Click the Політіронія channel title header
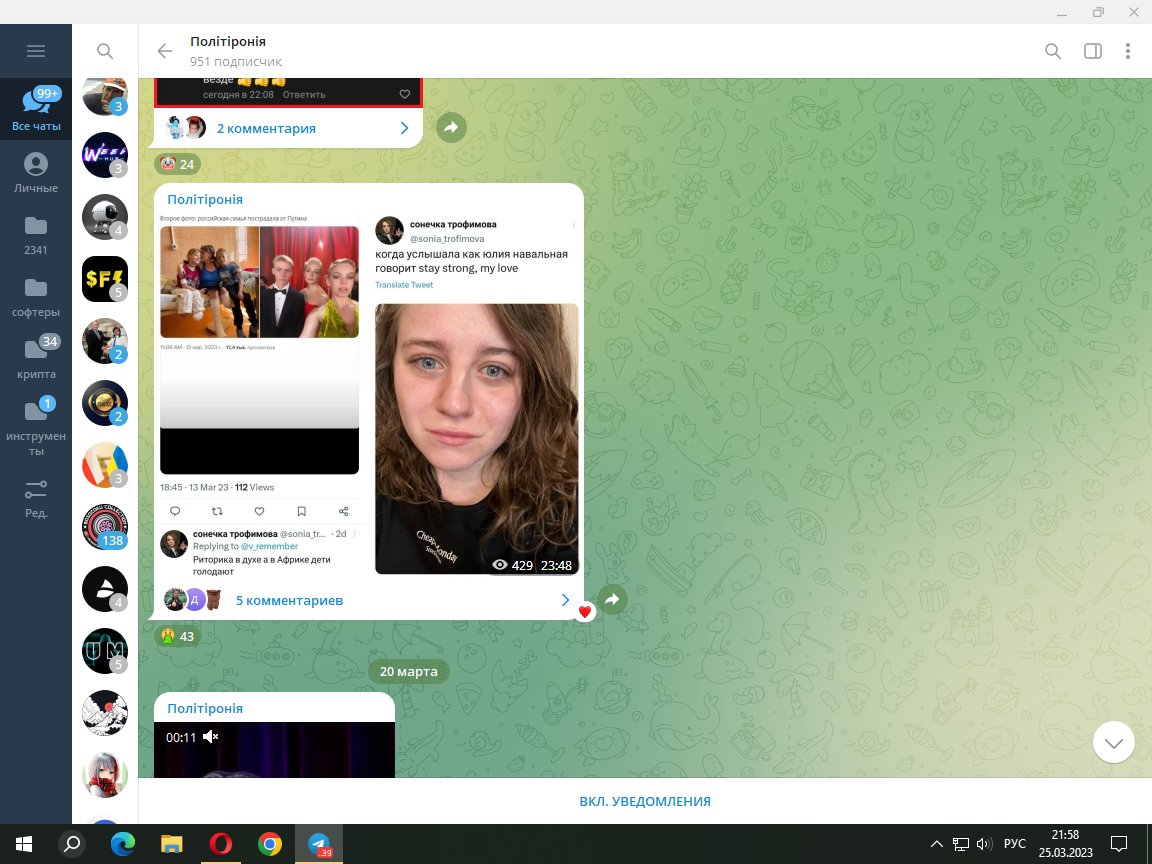This screenshot has height=864, width=1152. coord(228,42)
